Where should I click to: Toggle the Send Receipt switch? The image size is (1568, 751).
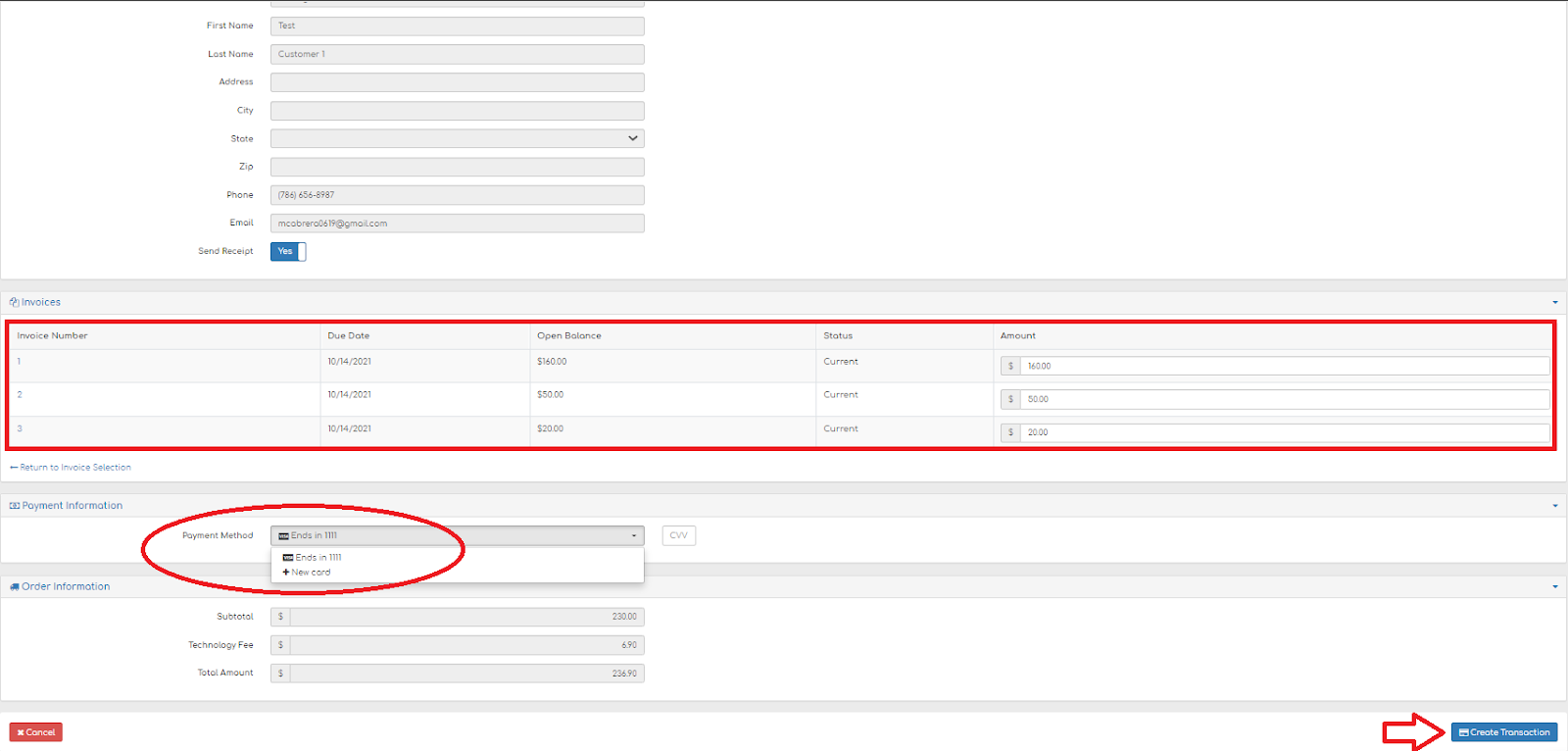(x=288, y=252)
